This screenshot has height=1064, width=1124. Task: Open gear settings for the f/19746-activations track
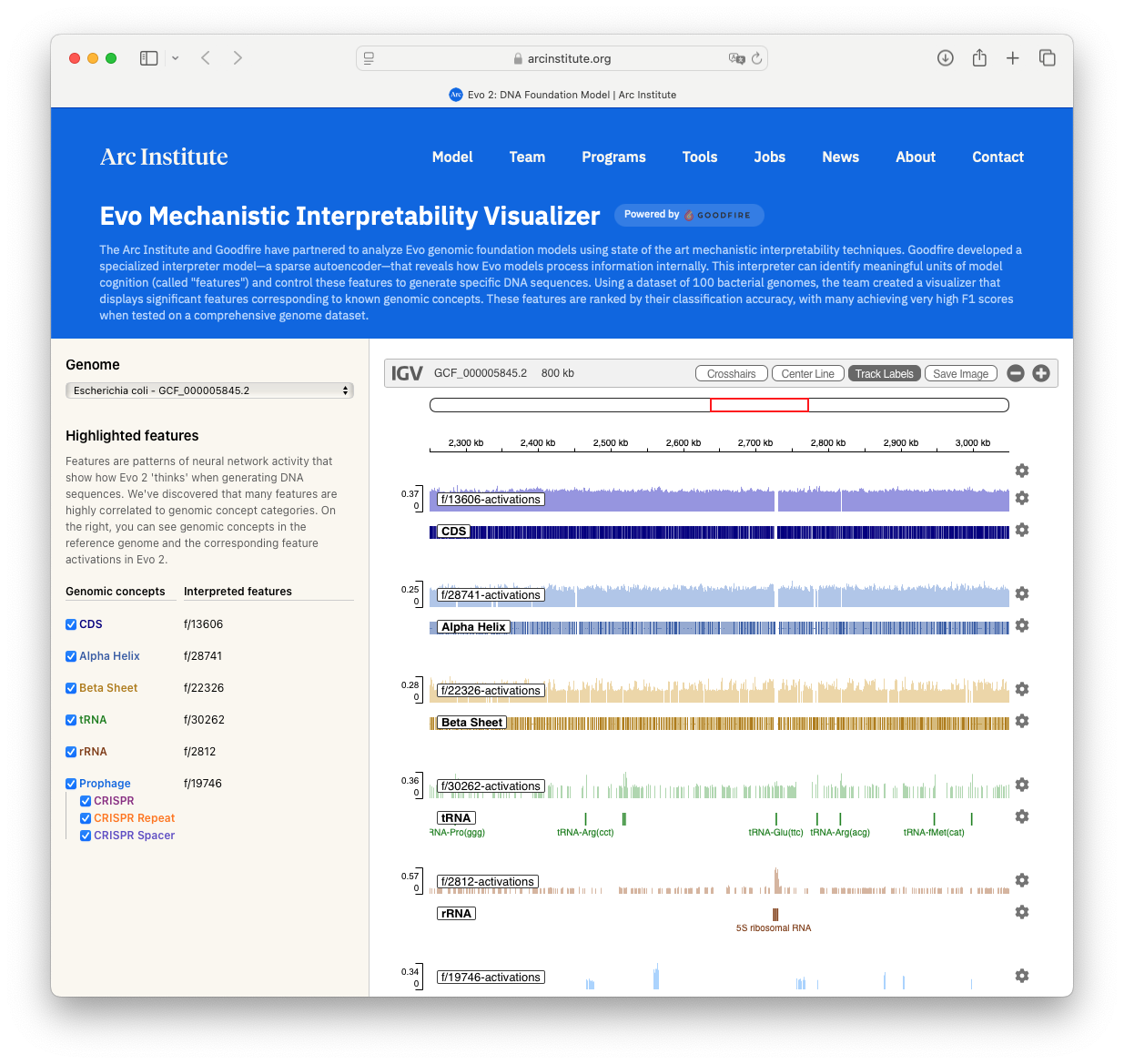pos(1022,976)
